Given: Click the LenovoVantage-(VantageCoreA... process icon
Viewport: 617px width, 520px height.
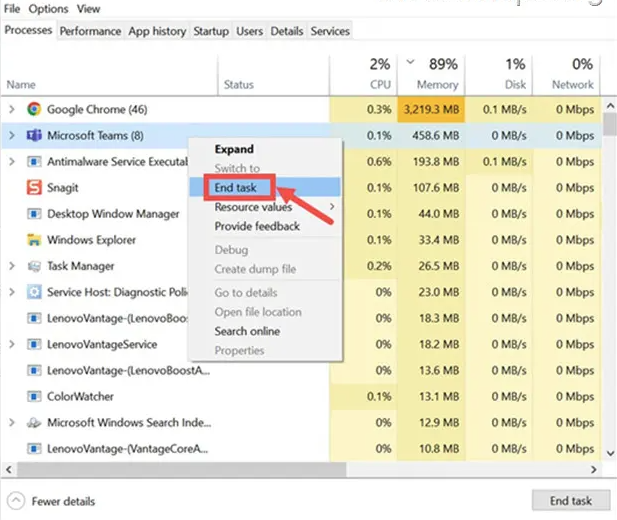Looking at the screenshot, I should click(34, 449).
